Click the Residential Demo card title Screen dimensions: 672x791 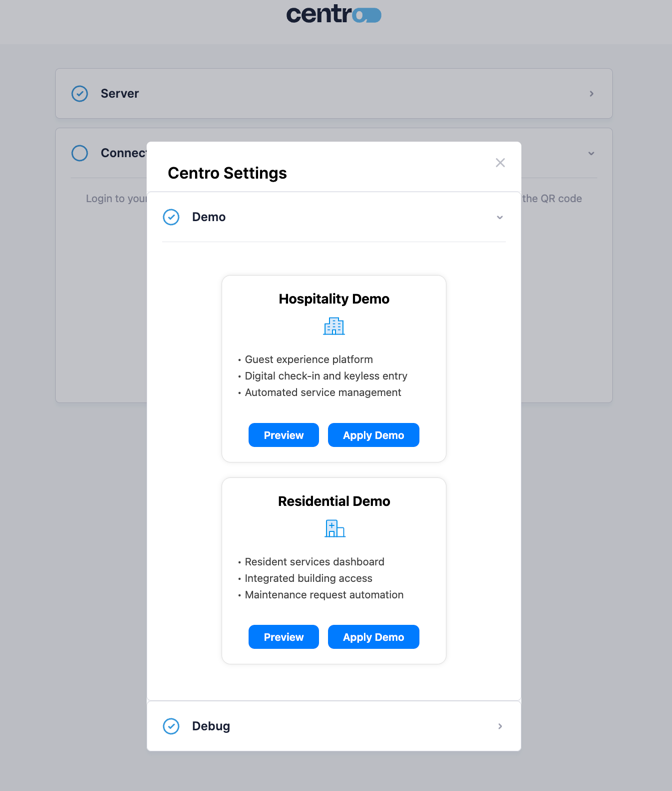334,501
